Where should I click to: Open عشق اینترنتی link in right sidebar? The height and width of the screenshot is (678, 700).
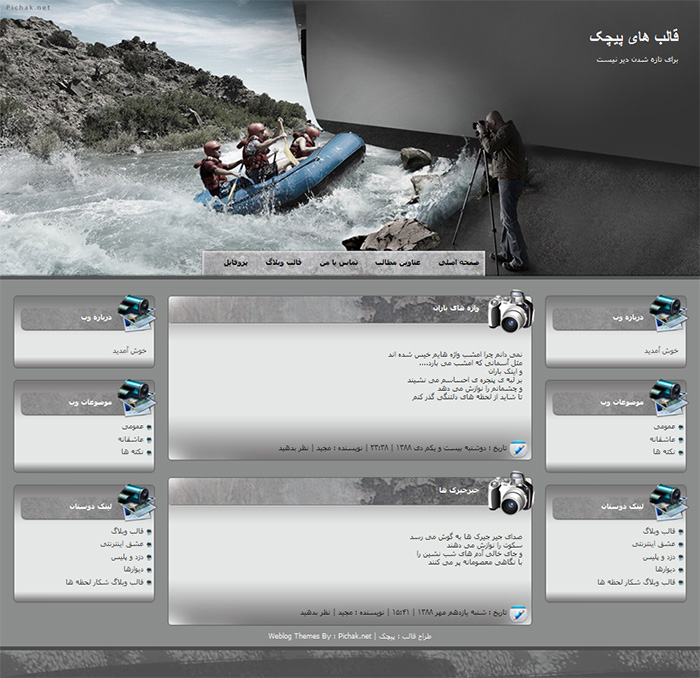(654, 544)
